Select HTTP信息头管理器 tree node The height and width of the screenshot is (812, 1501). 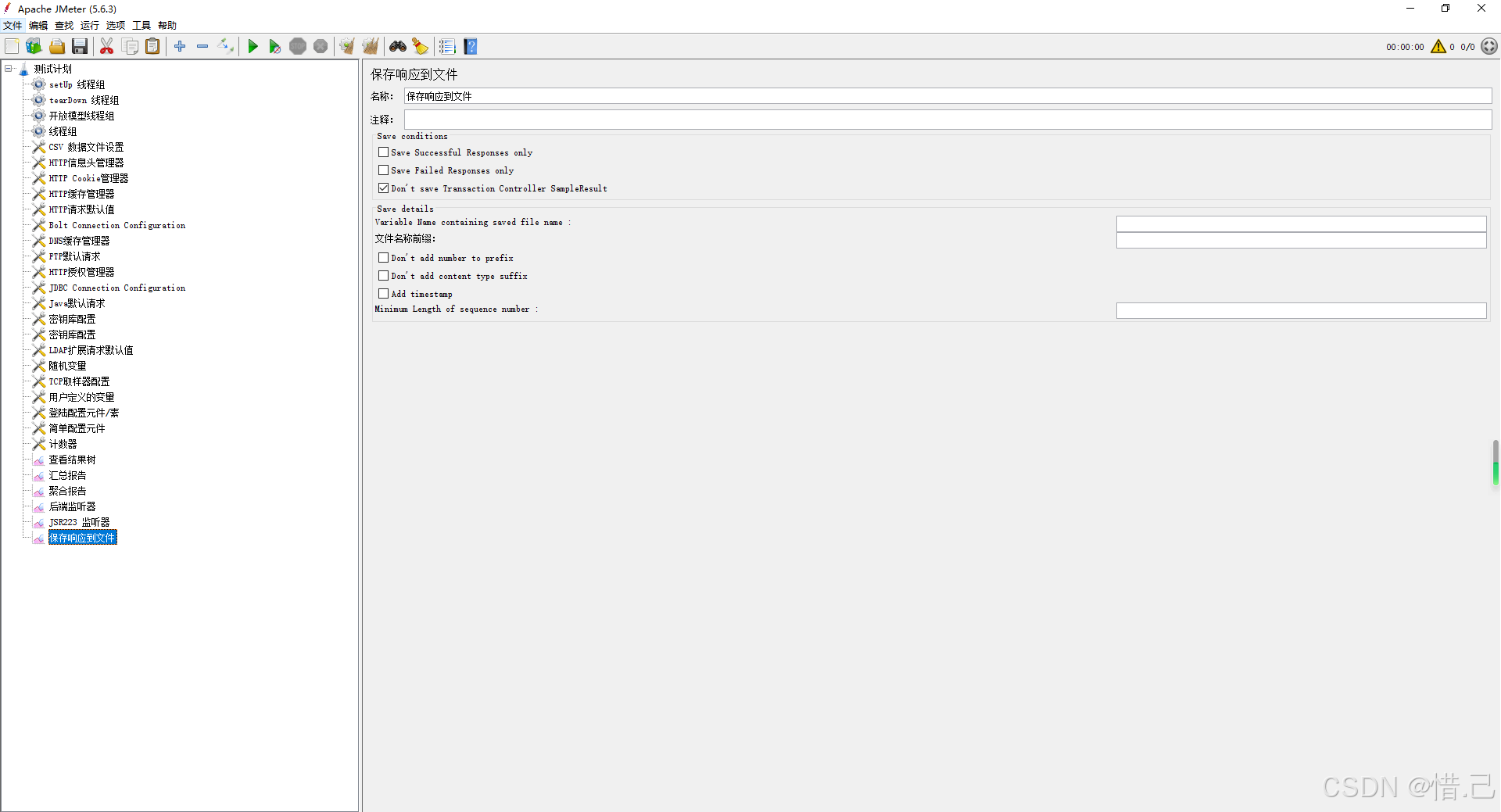pos(86,163)
